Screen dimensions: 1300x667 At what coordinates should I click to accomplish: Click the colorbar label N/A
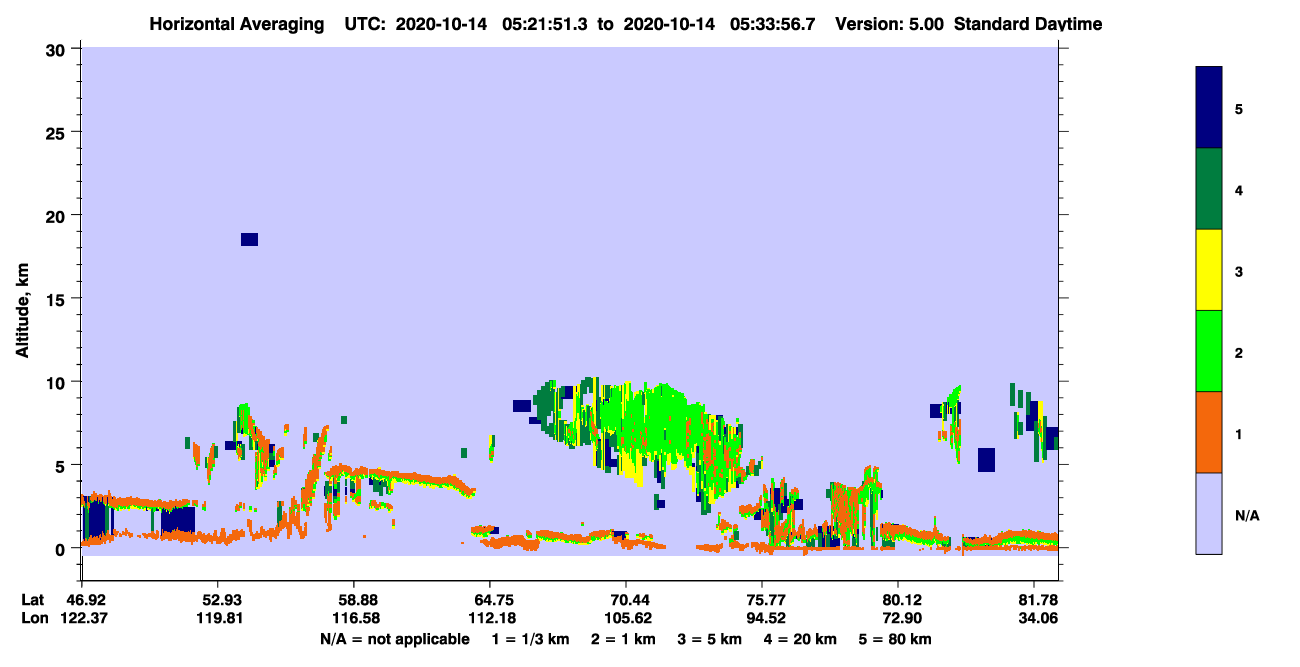coord(1246,515)
